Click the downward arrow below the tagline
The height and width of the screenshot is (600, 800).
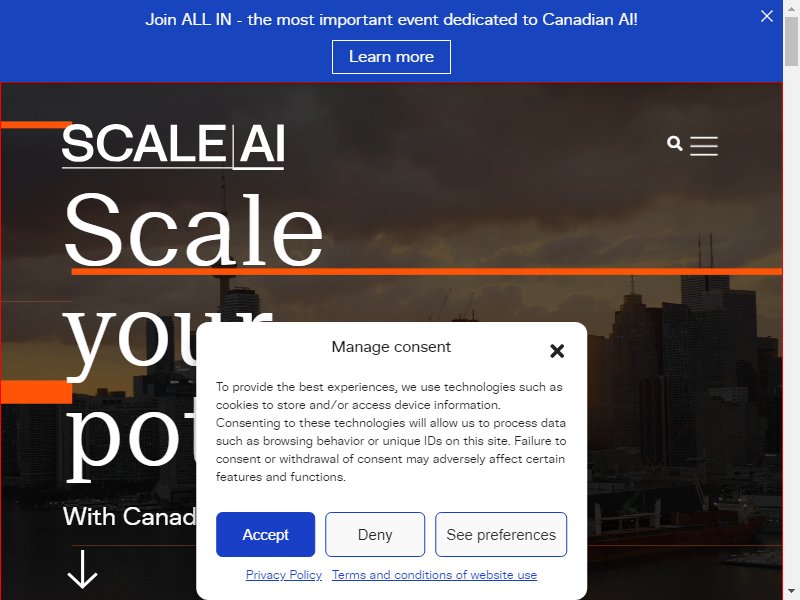82,569
